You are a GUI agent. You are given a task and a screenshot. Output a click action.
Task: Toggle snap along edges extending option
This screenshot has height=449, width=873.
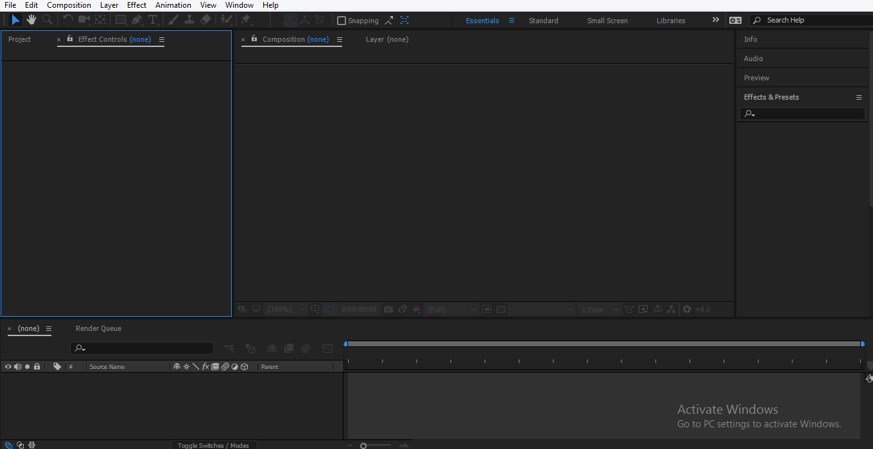point(389,20)
